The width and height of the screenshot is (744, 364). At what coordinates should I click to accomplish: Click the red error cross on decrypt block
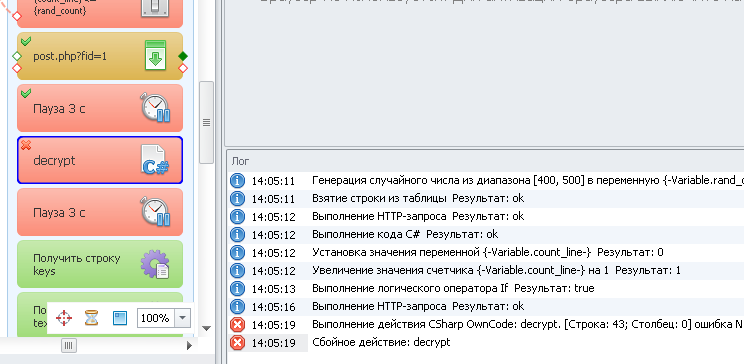click(26, 145)
